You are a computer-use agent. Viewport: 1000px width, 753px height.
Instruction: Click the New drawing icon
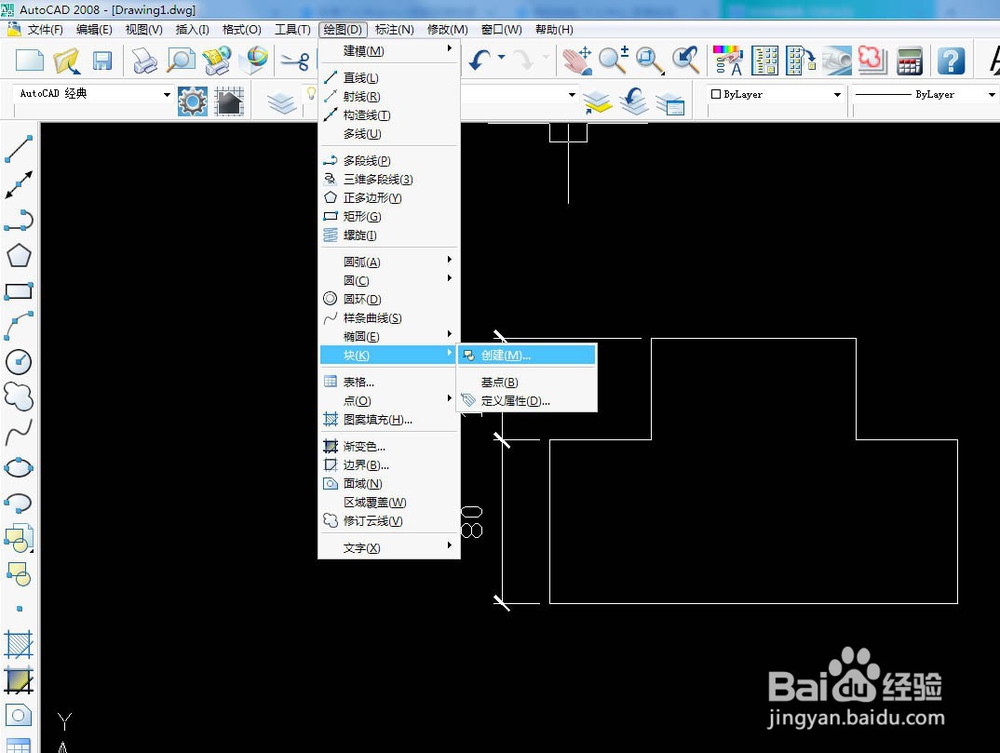29,61
